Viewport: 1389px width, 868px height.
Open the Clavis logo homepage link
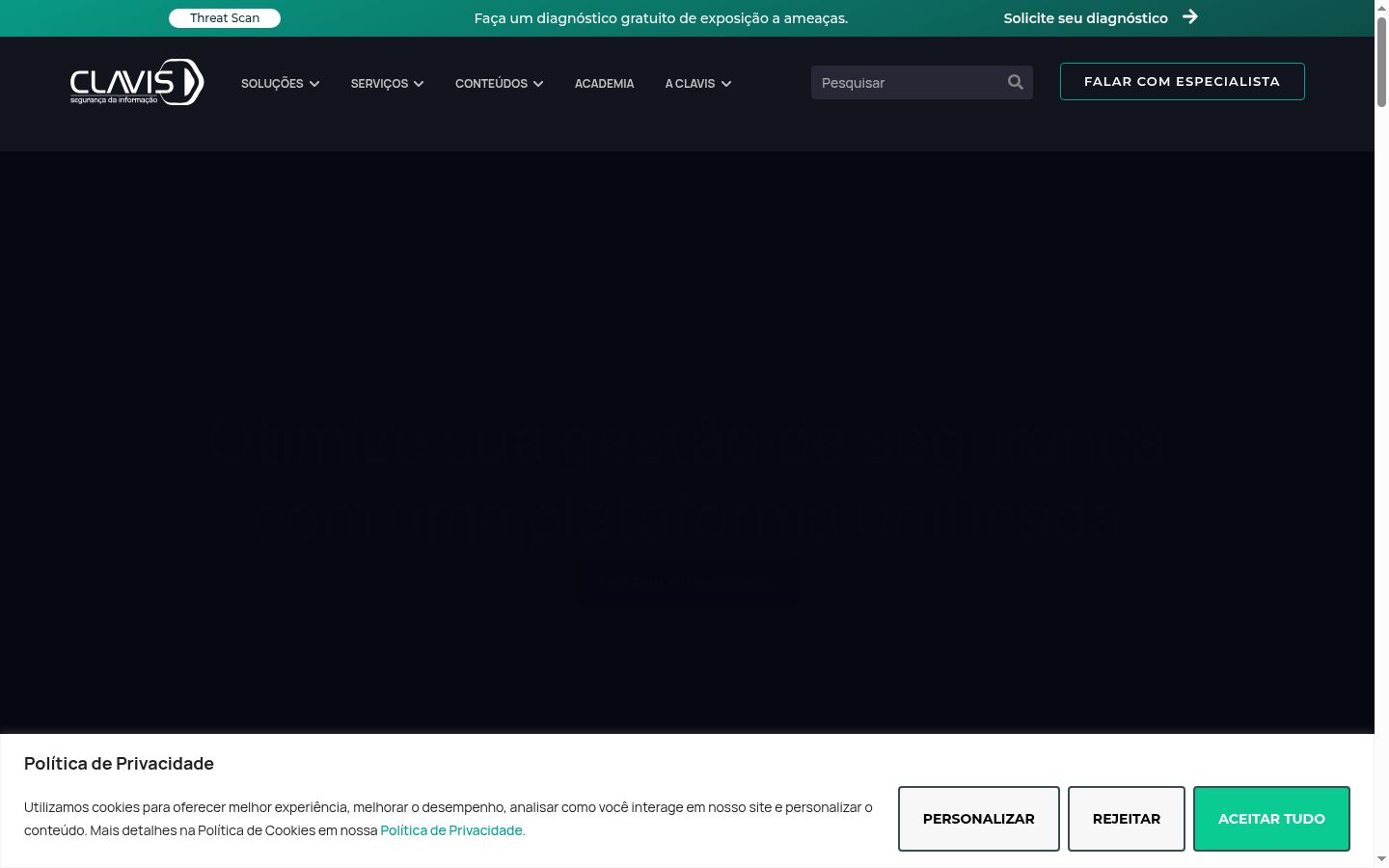coord(137,82)
